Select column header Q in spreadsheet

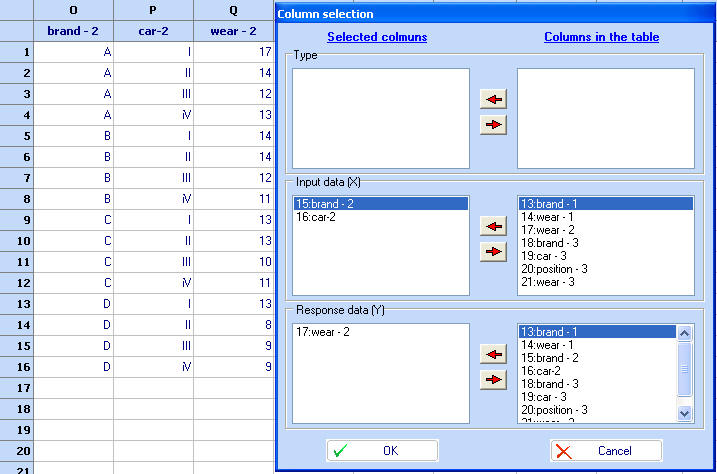[x=233, y=10]
